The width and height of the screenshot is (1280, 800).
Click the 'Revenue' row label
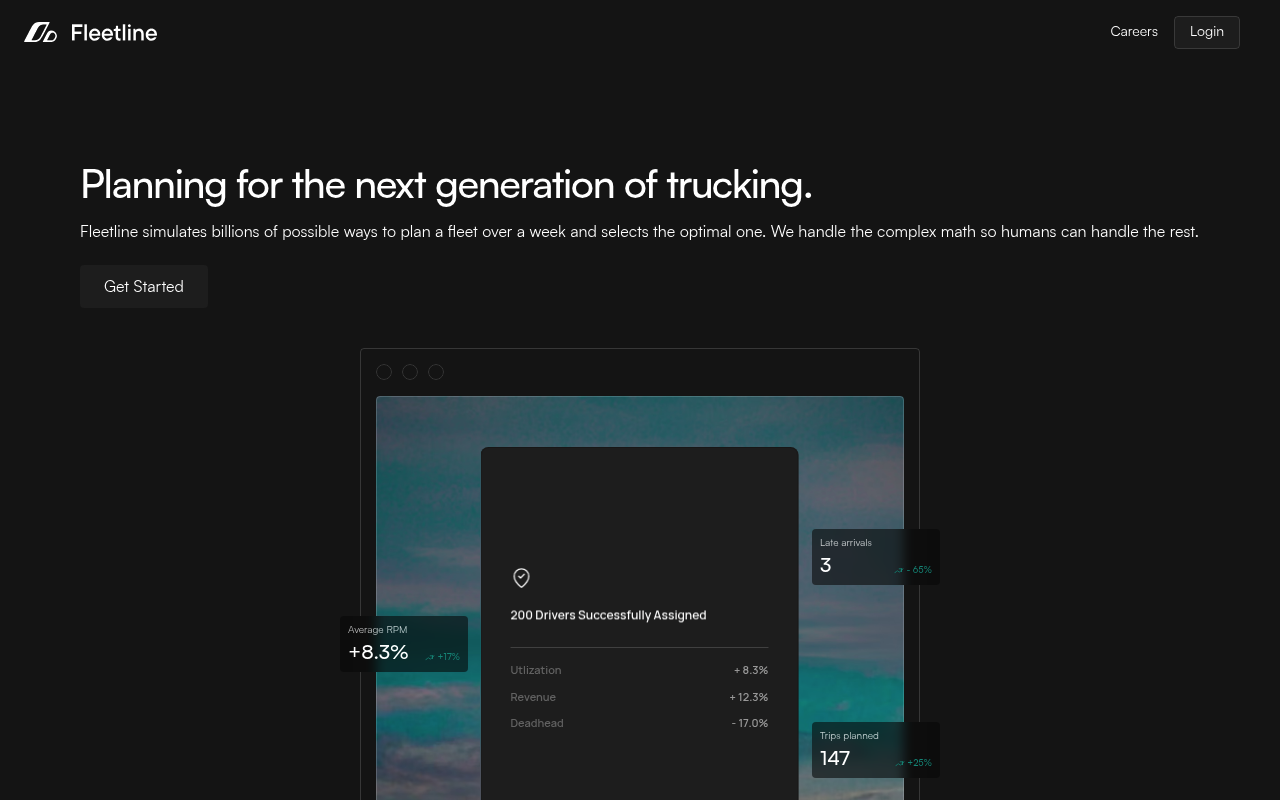[x=533, y=697]
